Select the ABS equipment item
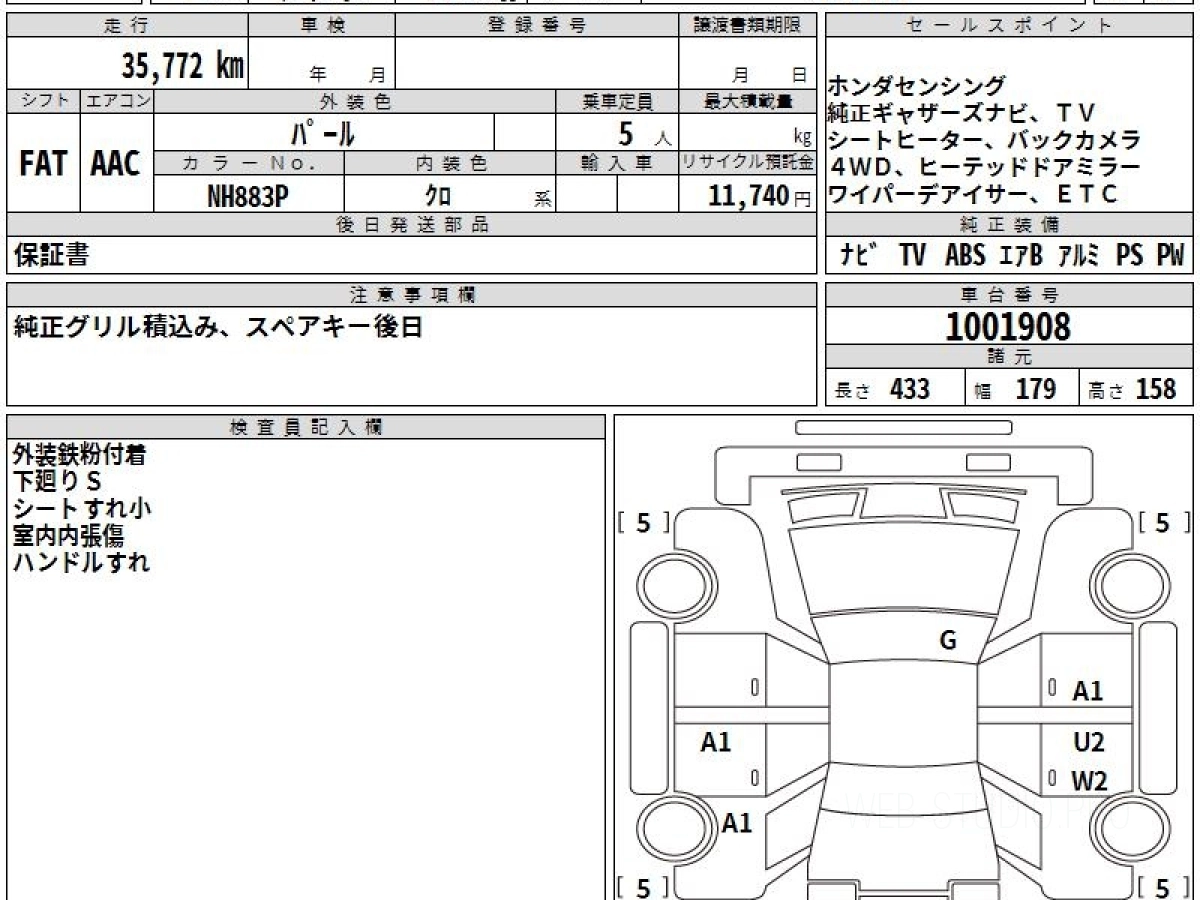The image size is (1200, 900). click(x=965, y=256)
